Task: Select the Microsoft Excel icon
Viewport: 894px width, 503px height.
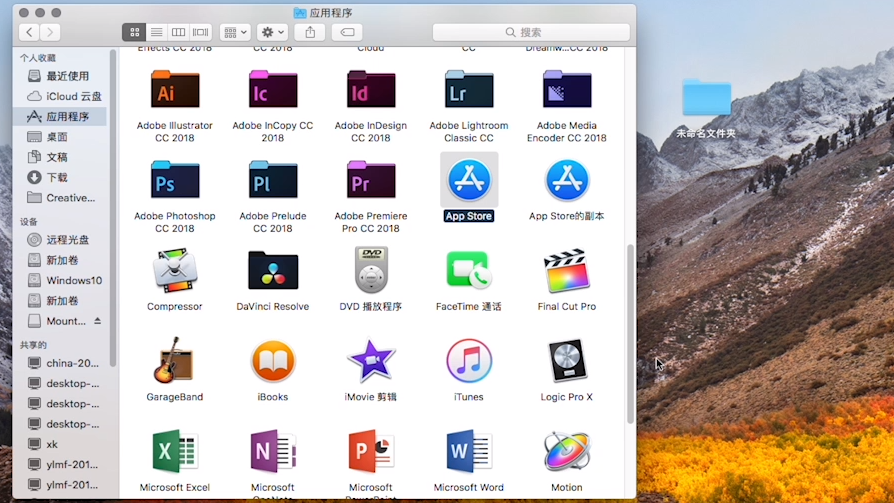Action: [175, 451]
